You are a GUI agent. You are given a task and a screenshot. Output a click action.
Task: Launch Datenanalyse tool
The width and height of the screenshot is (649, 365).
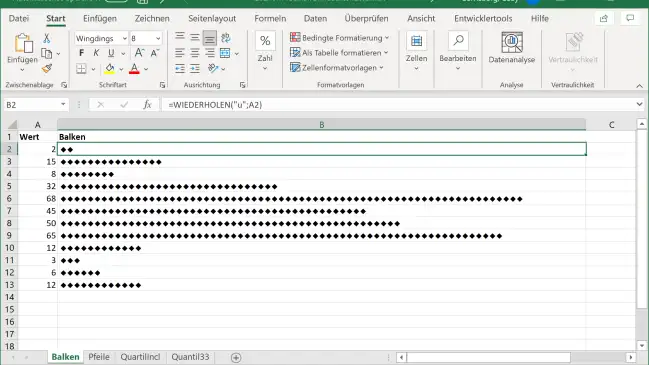coord(512,48)
